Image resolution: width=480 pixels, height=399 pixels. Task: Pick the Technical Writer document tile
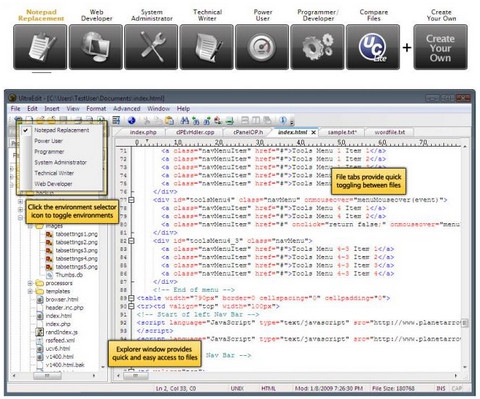207,47
